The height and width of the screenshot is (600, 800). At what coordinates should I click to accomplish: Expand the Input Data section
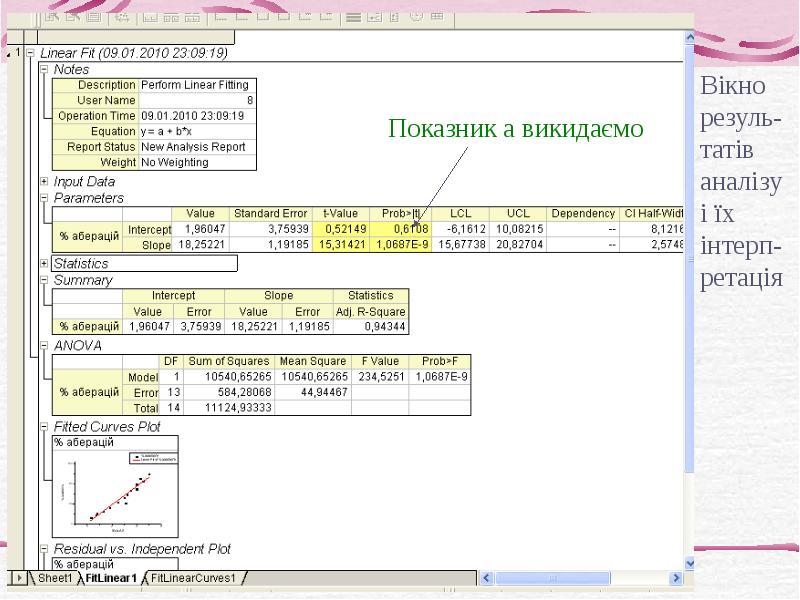click(x=43, y=182)
